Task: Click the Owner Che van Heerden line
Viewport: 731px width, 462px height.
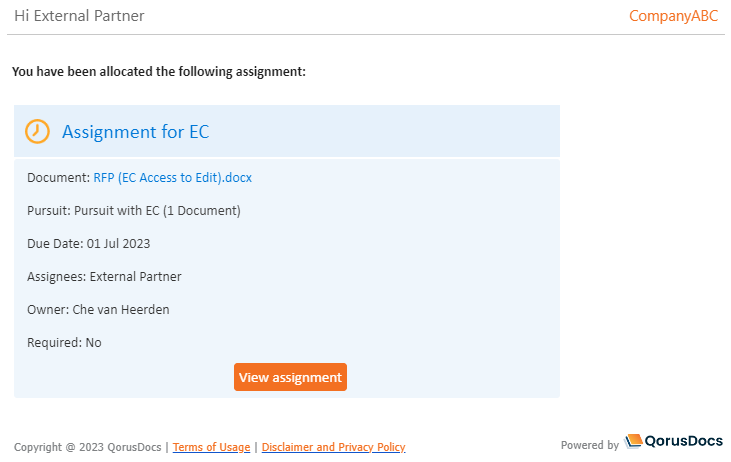Action: coord(98,310)
